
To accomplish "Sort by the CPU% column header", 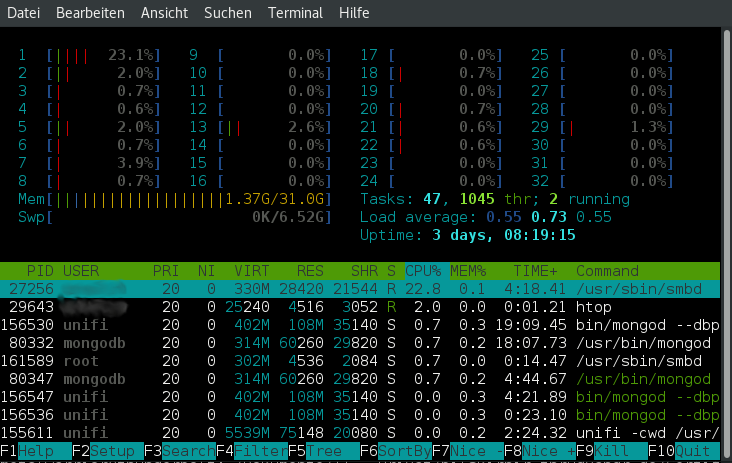I will pos(423,271).
